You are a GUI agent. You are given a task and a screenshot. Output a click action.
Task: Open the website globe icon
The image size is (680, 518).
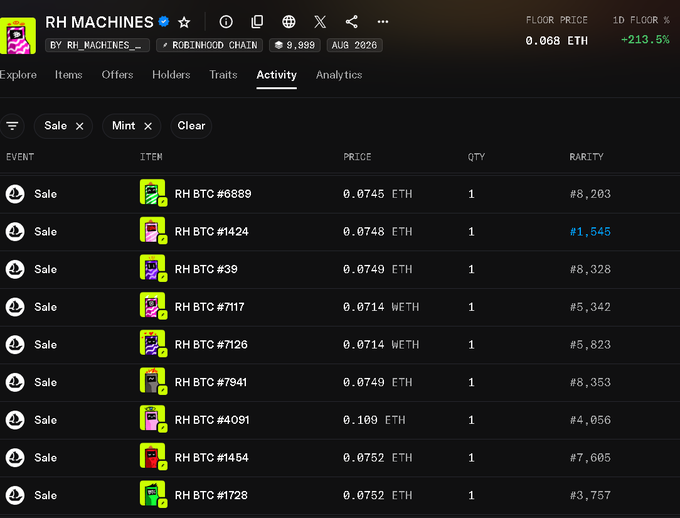click(288, 22)
